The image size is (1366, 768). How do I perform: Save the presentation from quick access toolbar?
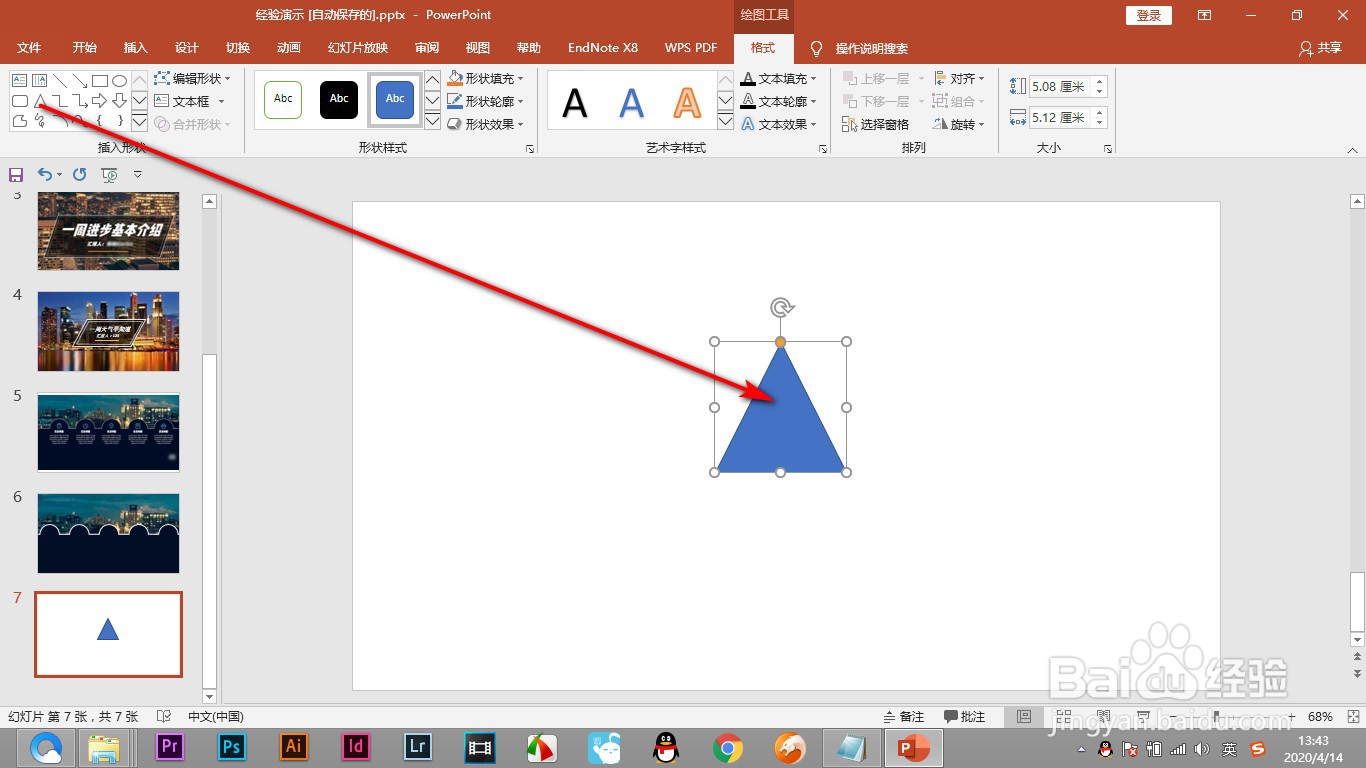pyautogui.click(x=16, y=174)
